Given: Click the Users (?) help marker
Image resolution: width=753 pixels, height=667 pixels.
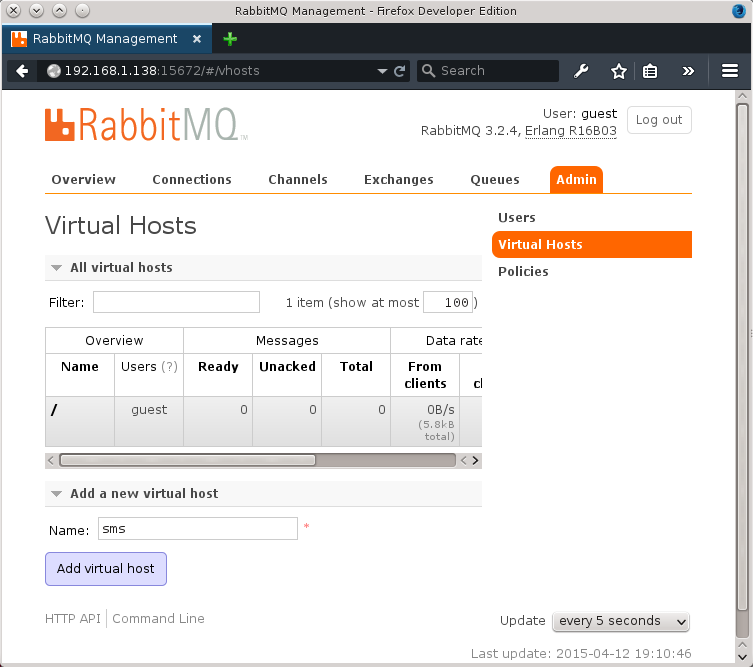Looking at the screenshot, I should (169, 366).
